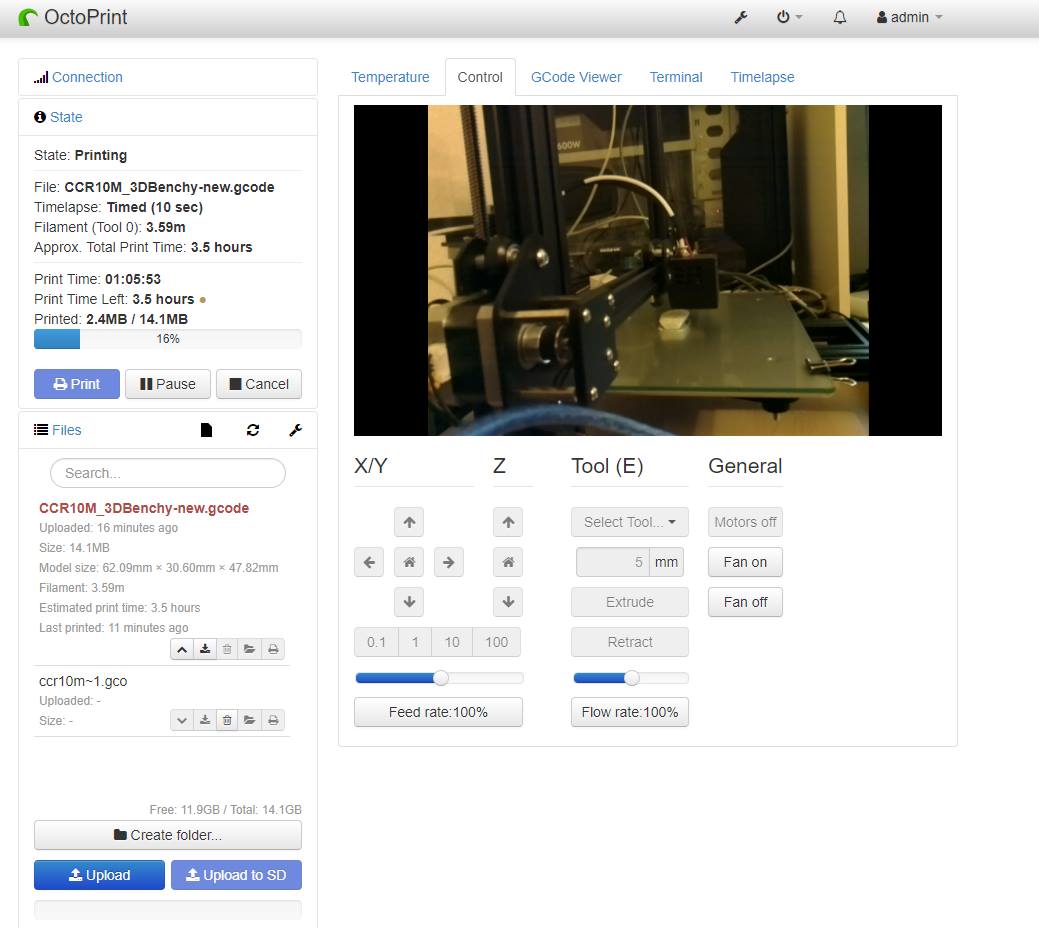Cancel the running print job
Viewport: 1039px width, 928px height.
click(259, 384)
